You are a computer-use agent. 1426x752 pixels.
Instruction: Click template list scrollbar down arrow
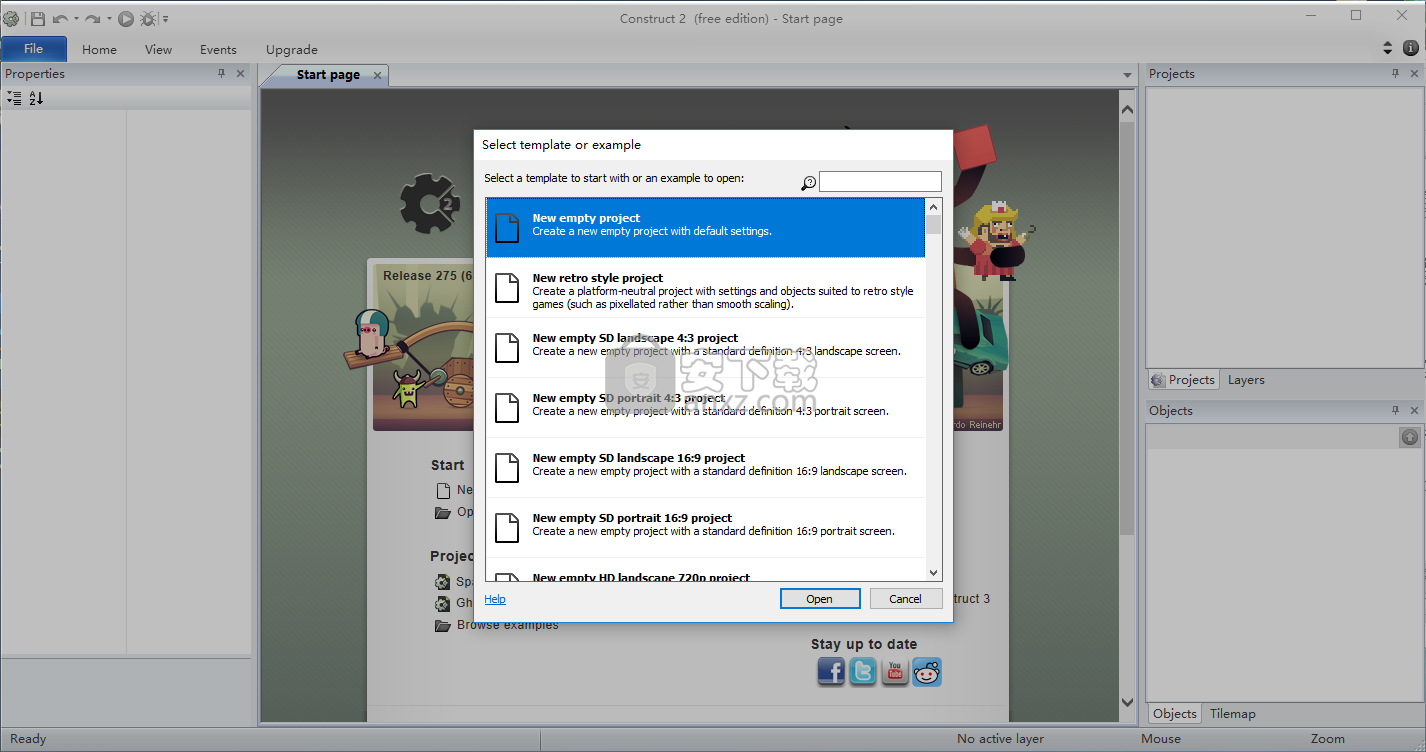[934, 573]
